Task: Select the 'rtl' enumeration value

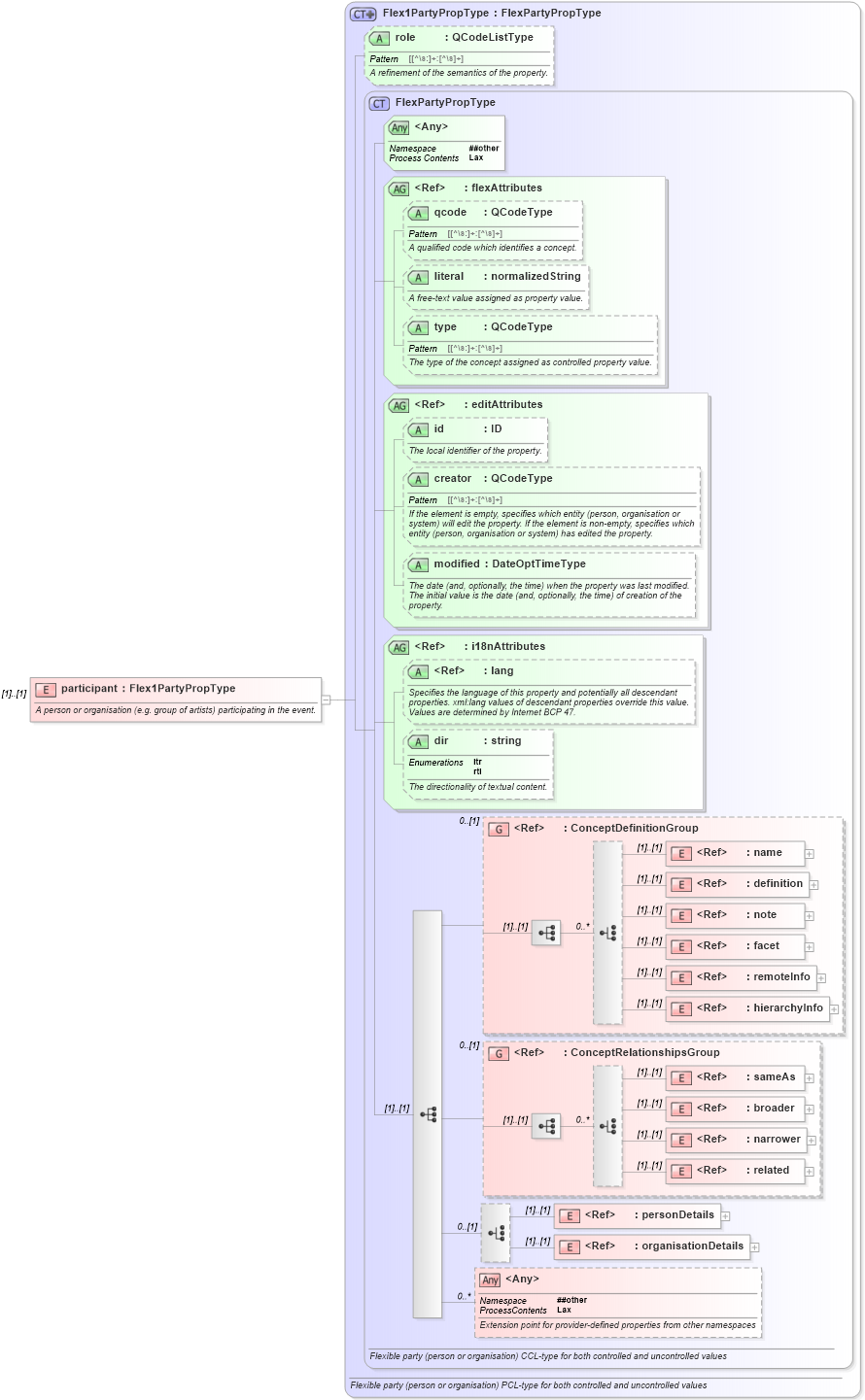Action: point(477,771)
